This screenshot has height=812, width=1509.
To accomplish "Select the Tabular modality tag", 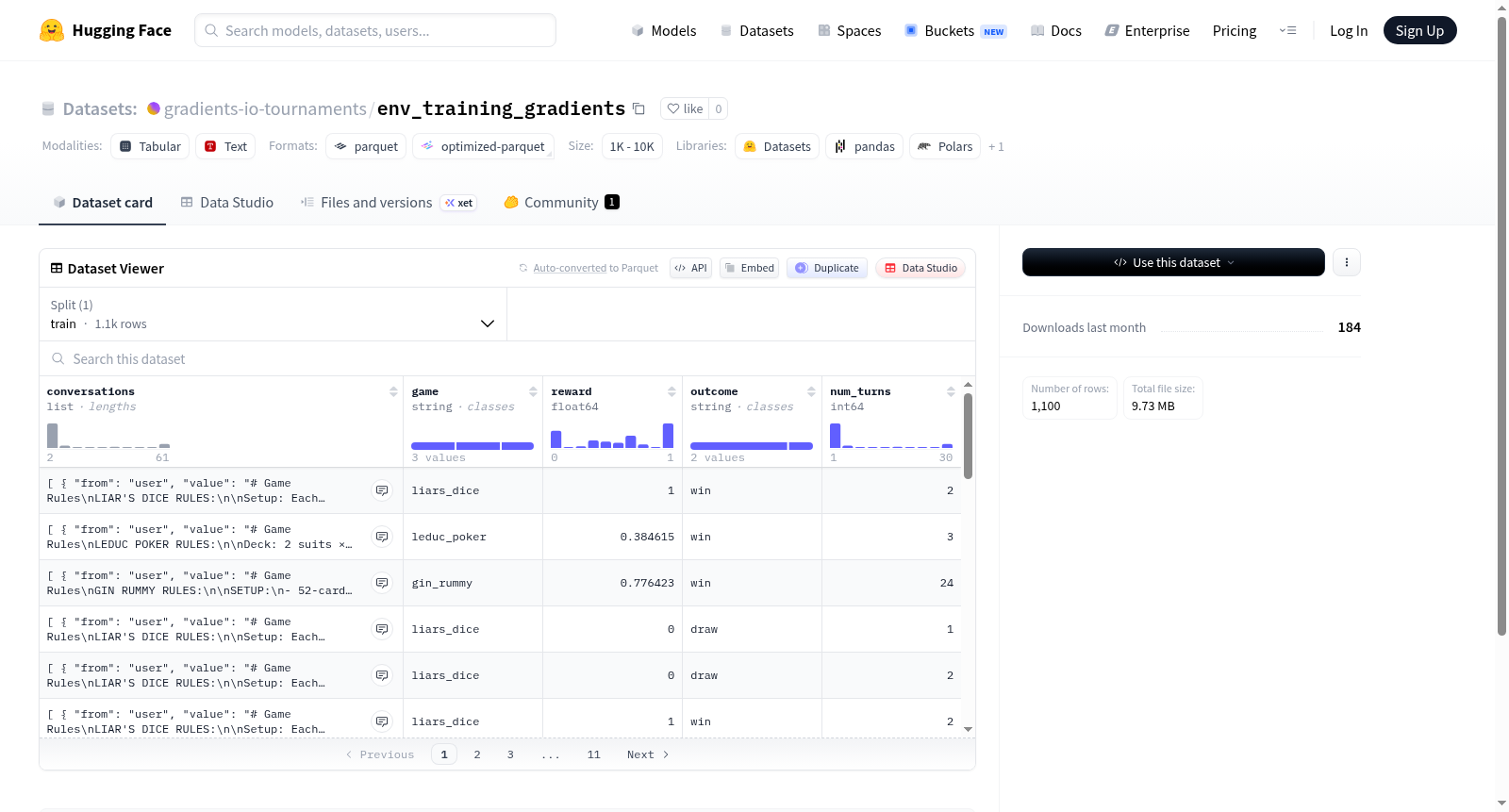I will tap(150, 146).
